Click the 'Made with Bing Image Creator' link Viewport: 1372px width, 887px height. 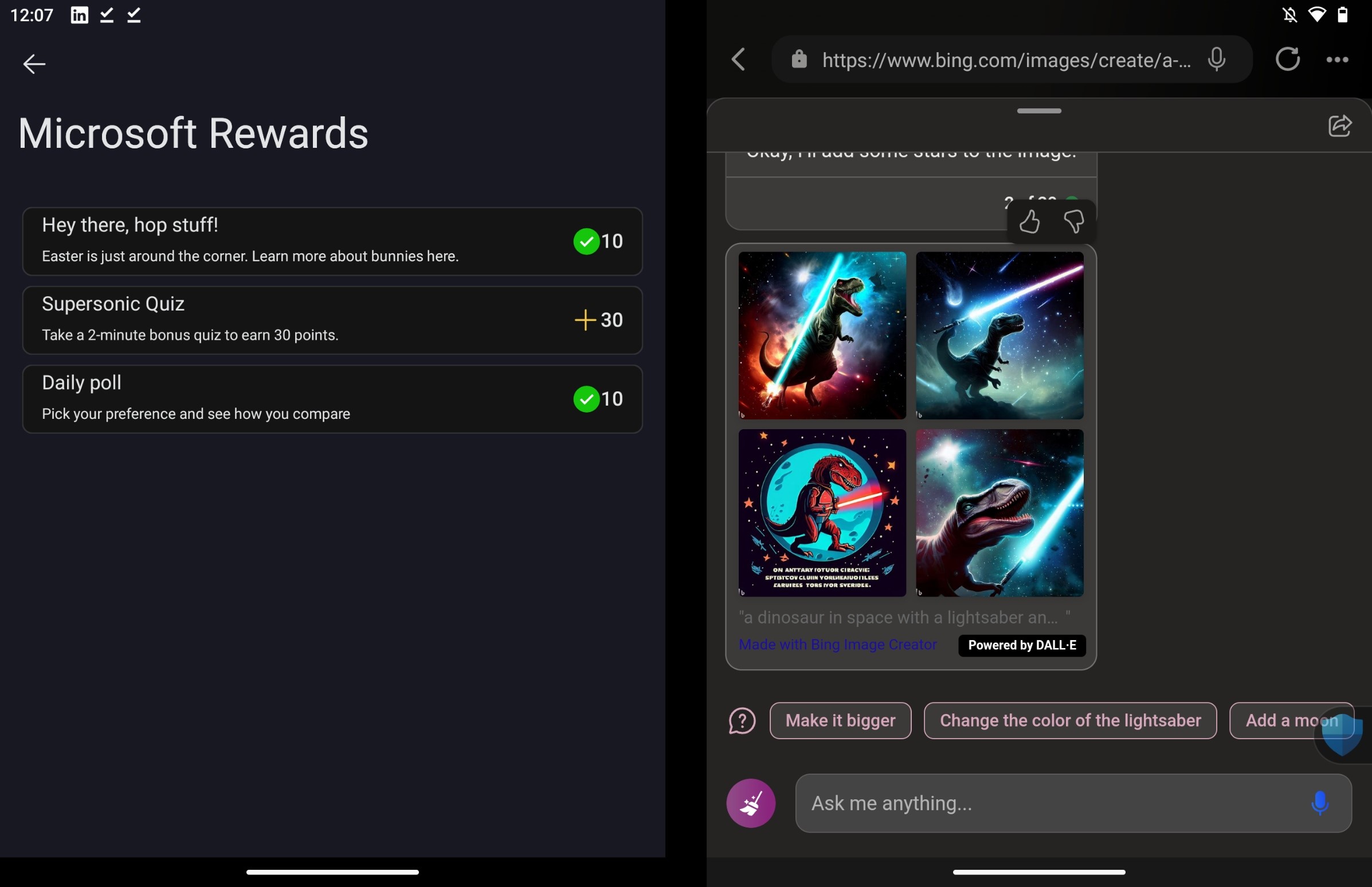click(x=838, y=644)
